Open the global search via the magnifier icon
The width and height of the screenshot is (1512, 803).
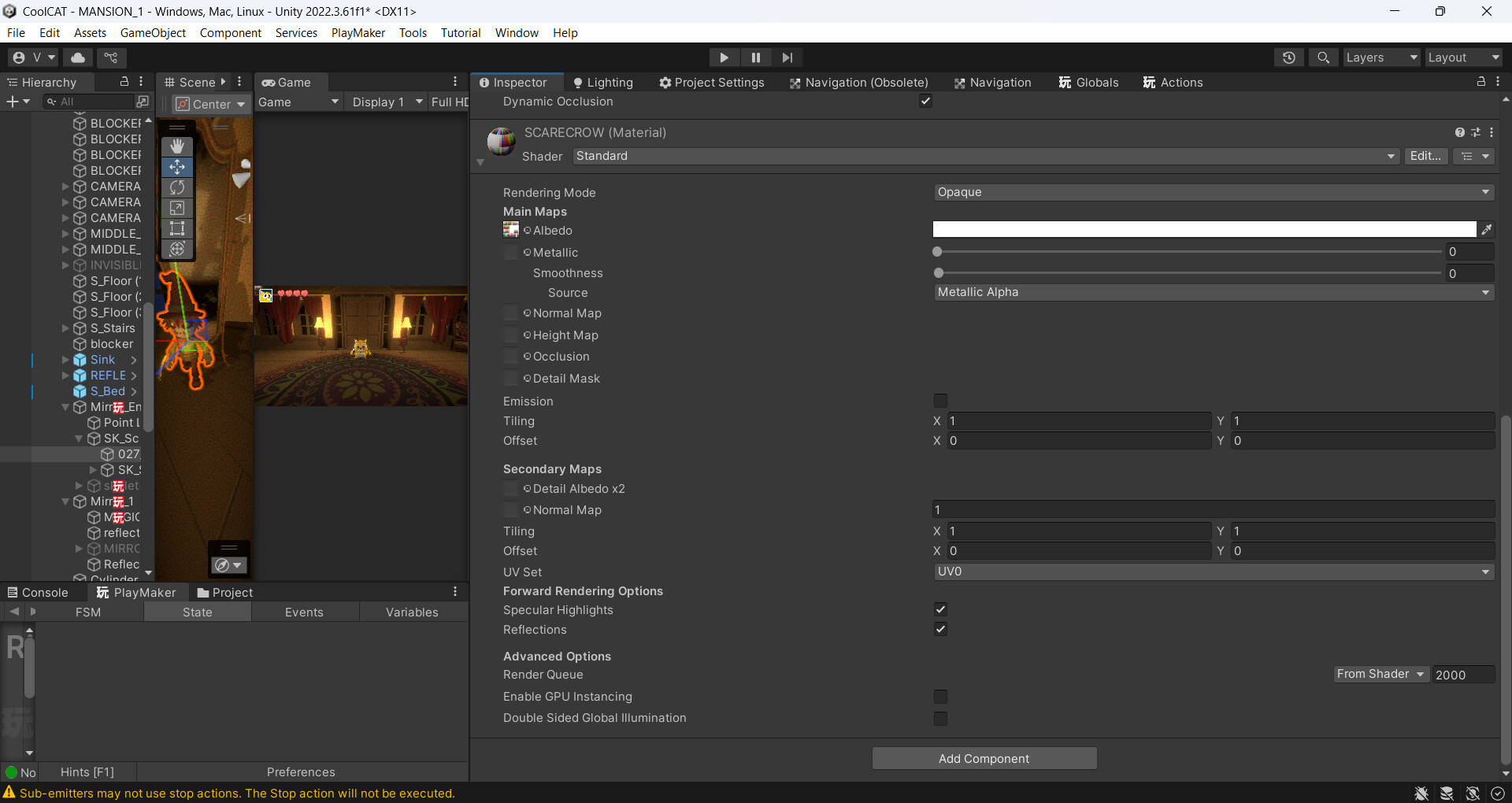pos(1323,57)
